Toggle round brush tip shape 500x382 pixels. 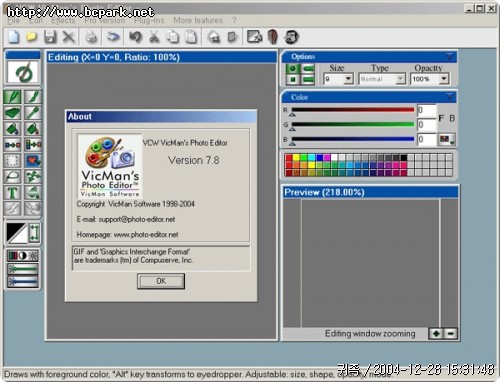point(293,69)
